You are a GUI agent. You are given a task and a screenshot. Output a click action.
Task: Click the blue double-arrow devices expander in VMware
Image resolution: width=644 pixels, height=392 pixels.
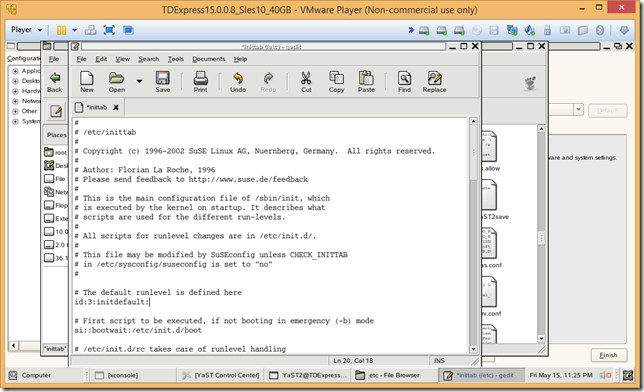[411, 30]
